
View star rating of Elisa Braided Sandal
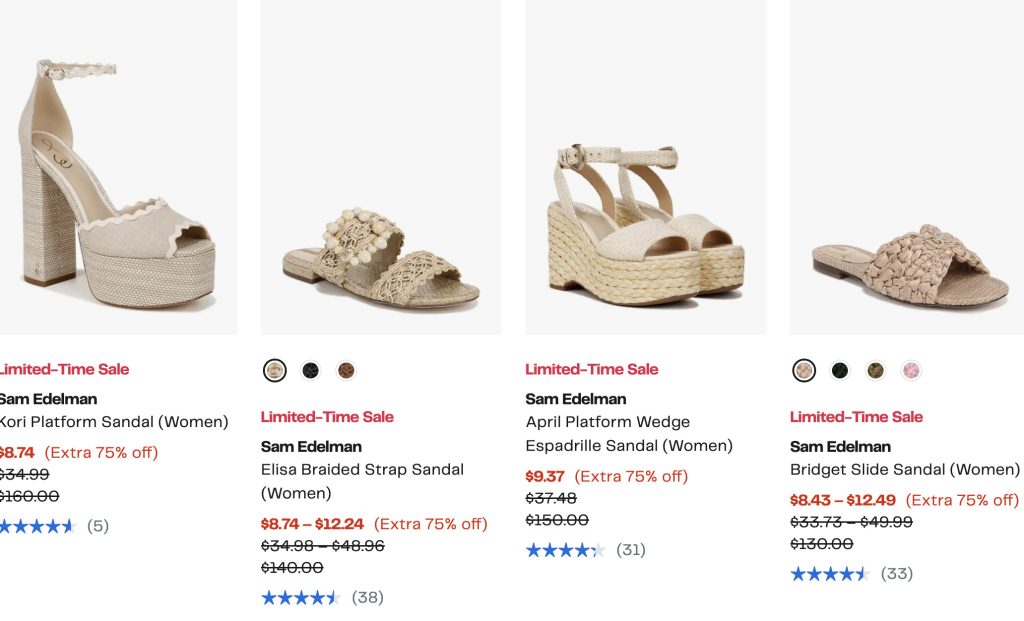click(300, 598)
